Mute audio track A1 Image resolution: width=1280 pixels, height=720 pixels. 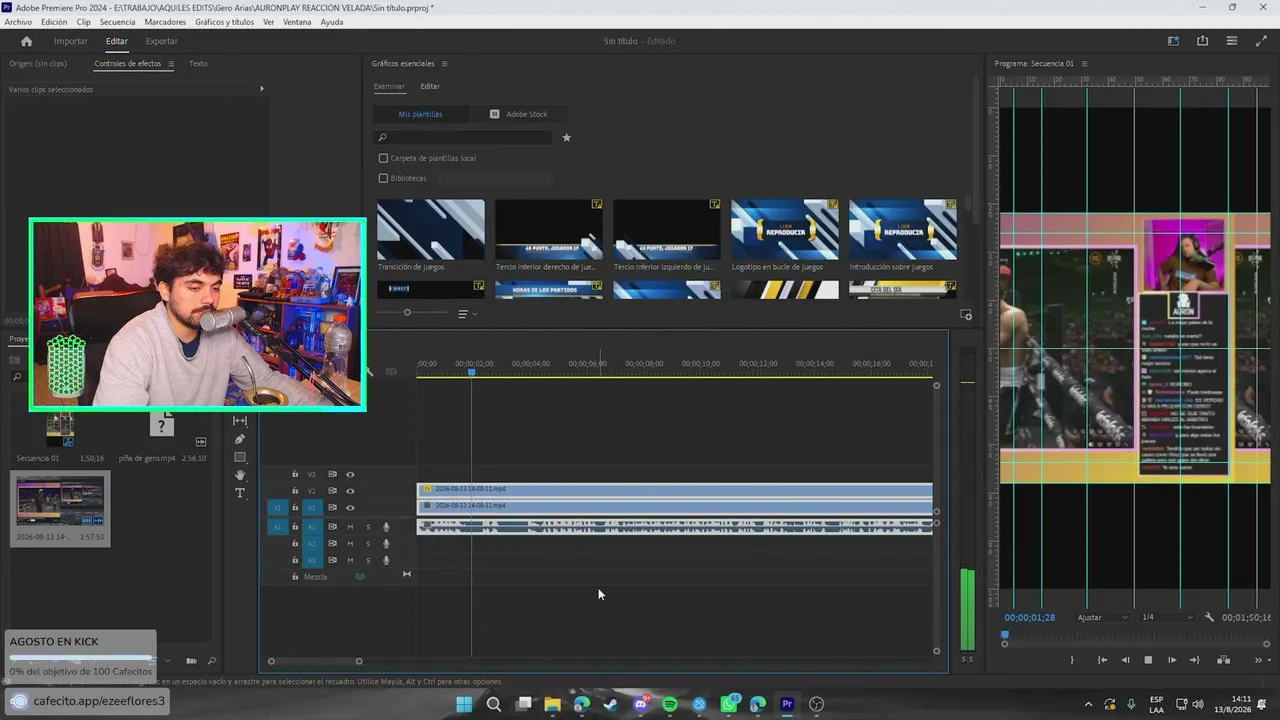pyautogui.click(x=350, y=527)
